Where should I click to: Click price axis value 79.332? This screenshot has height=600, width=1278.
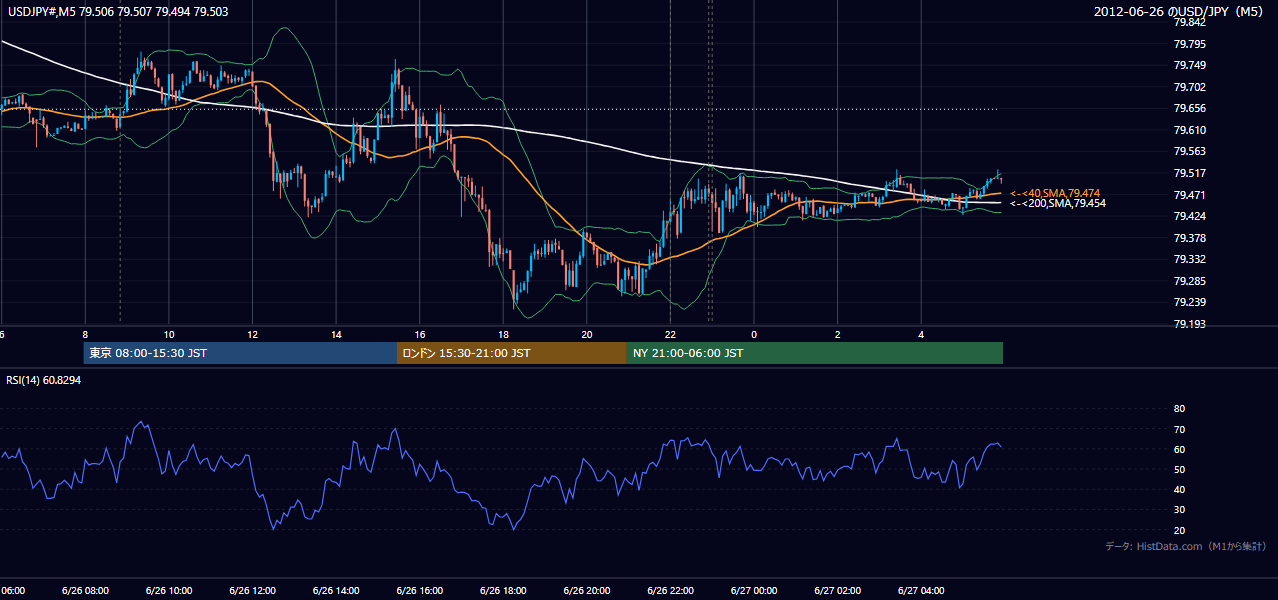point(1189,259)
